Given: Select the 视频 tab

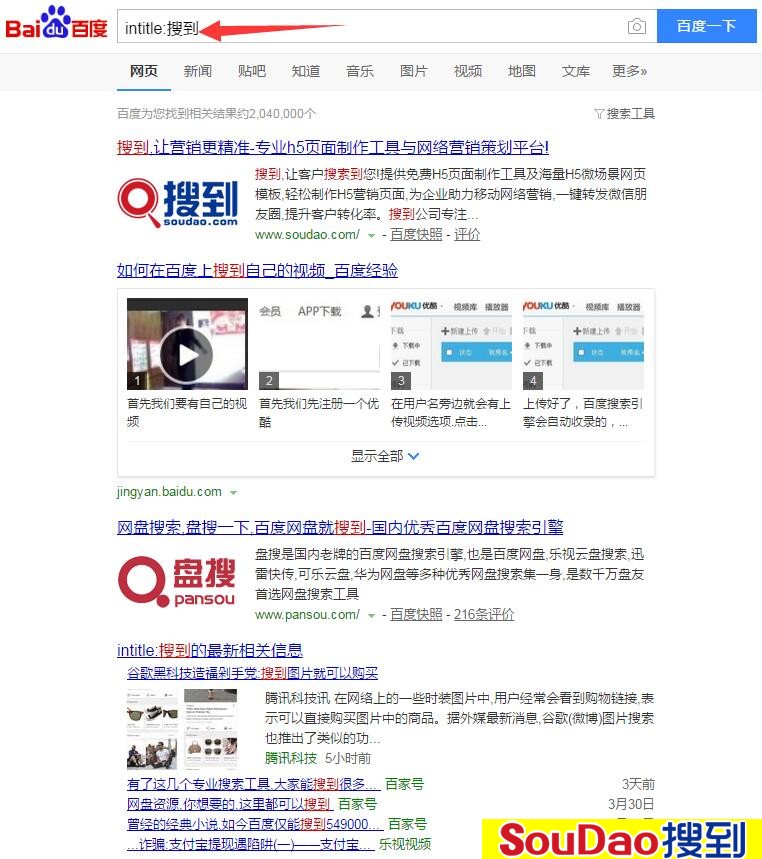Looking at the screenshot, I should tap(468, 71).
